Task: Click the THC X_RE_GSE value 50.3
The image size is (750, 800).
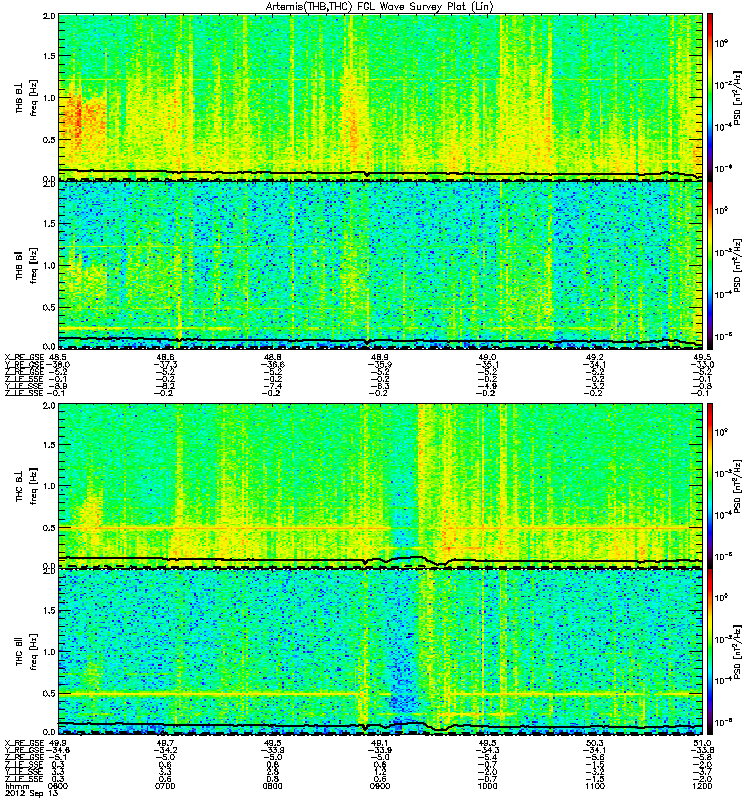Action: [x=595, y=743]
